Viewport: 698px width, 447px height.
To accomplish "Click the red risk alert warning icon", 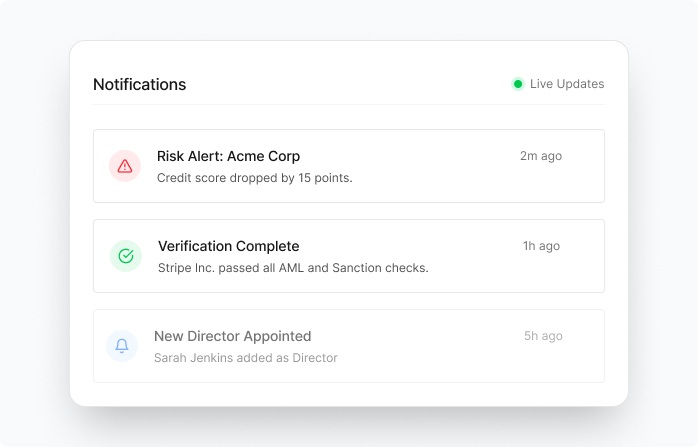I will click(x=125, y=166).
